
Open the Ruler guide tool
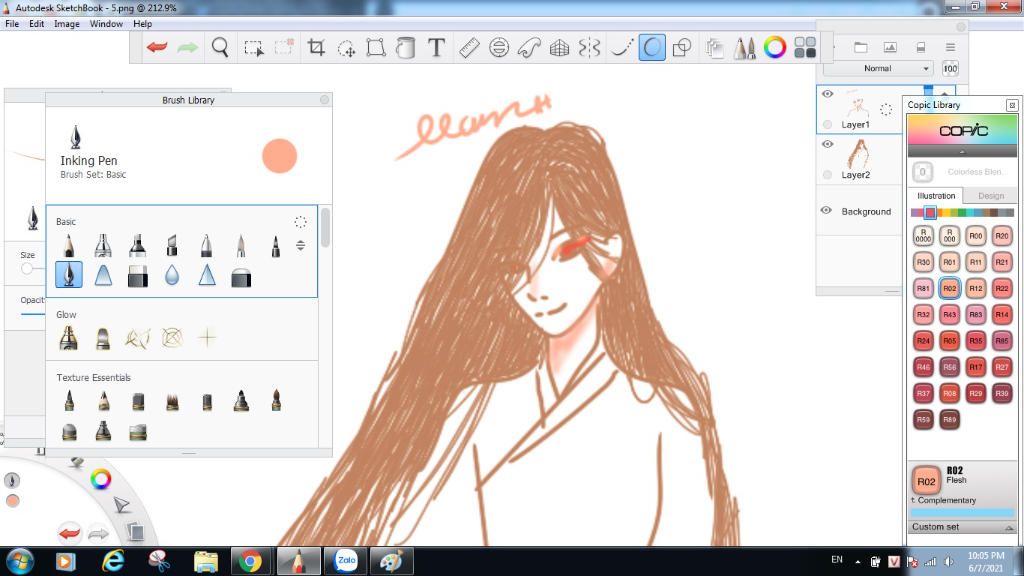(x=469, y=48)
